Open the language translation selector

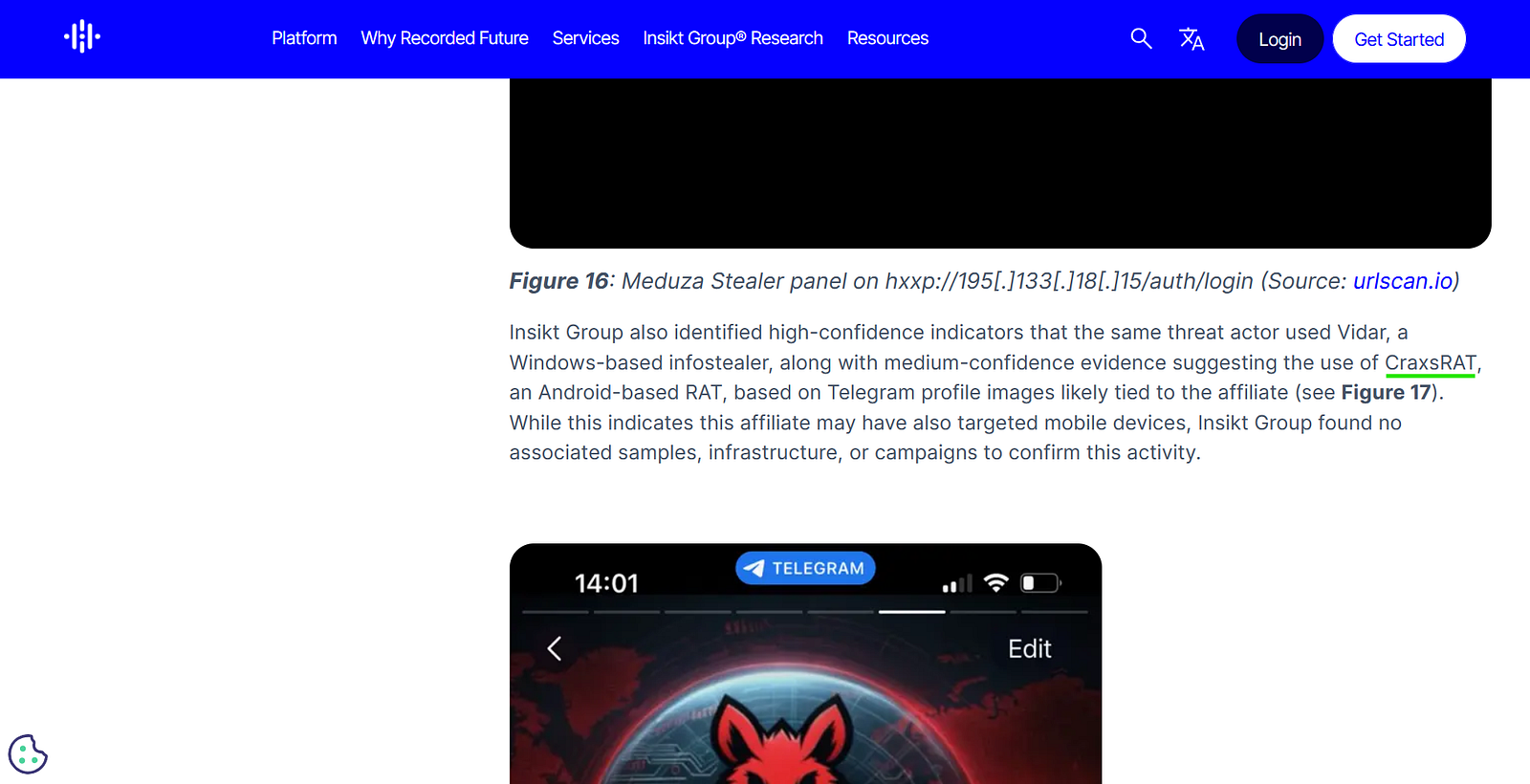tap(1191, 39)
